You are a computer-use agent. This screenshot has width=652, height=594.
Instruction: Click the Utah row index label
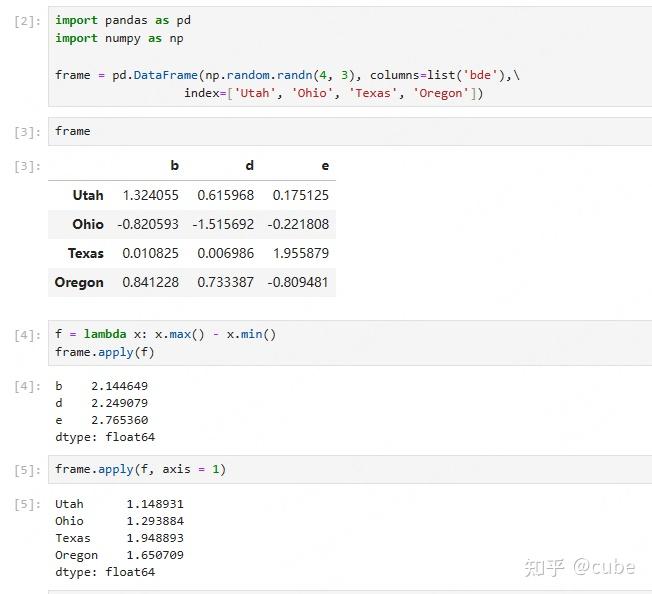click(88, 195)
